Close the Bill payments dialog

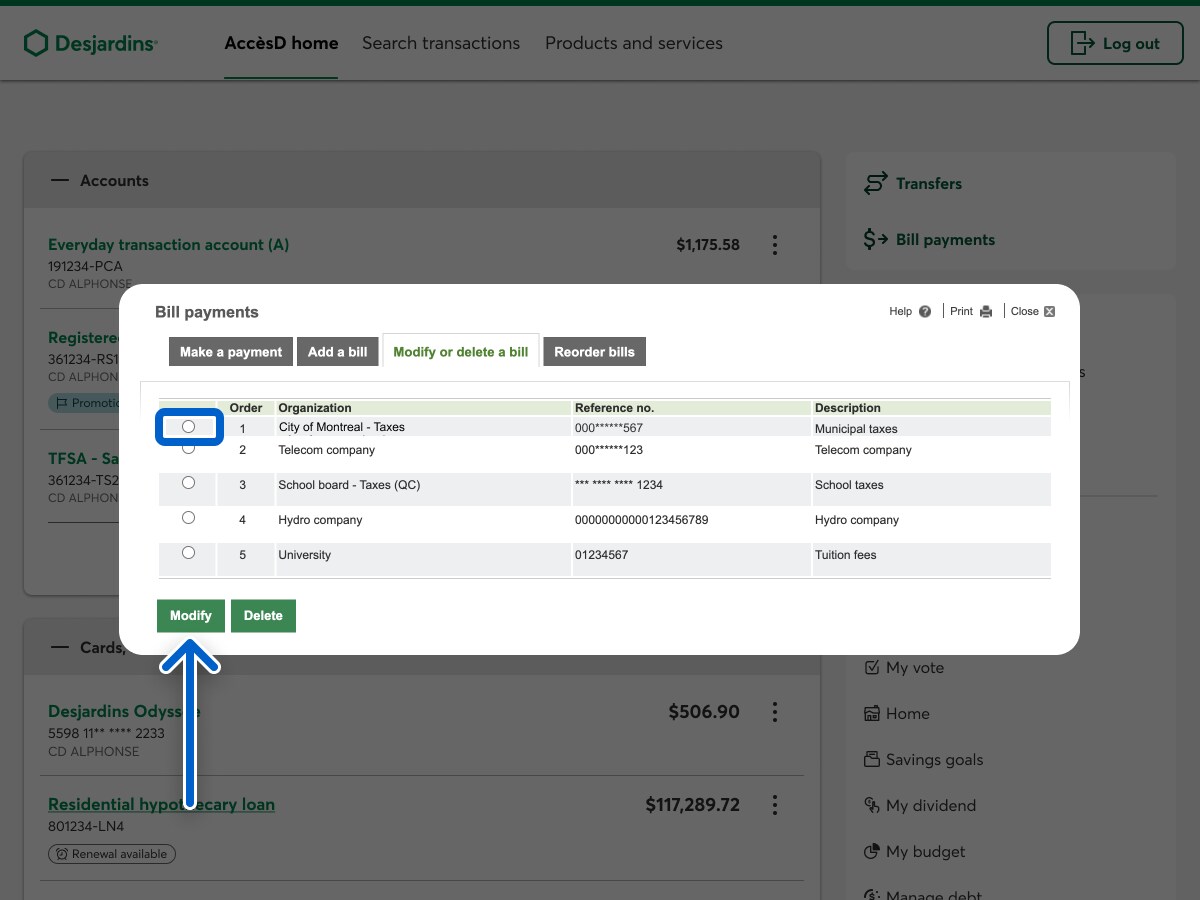(1033, 312)
